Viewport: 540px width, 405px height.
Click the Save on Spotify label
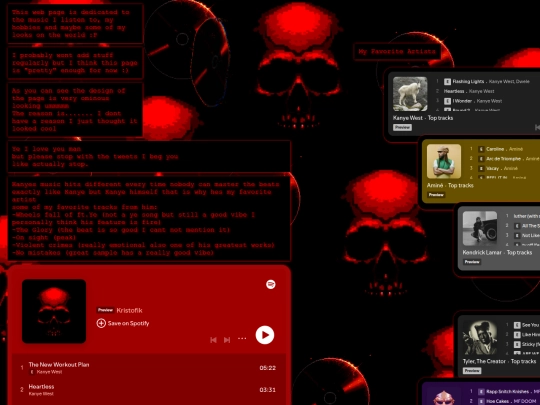point(128,323)
